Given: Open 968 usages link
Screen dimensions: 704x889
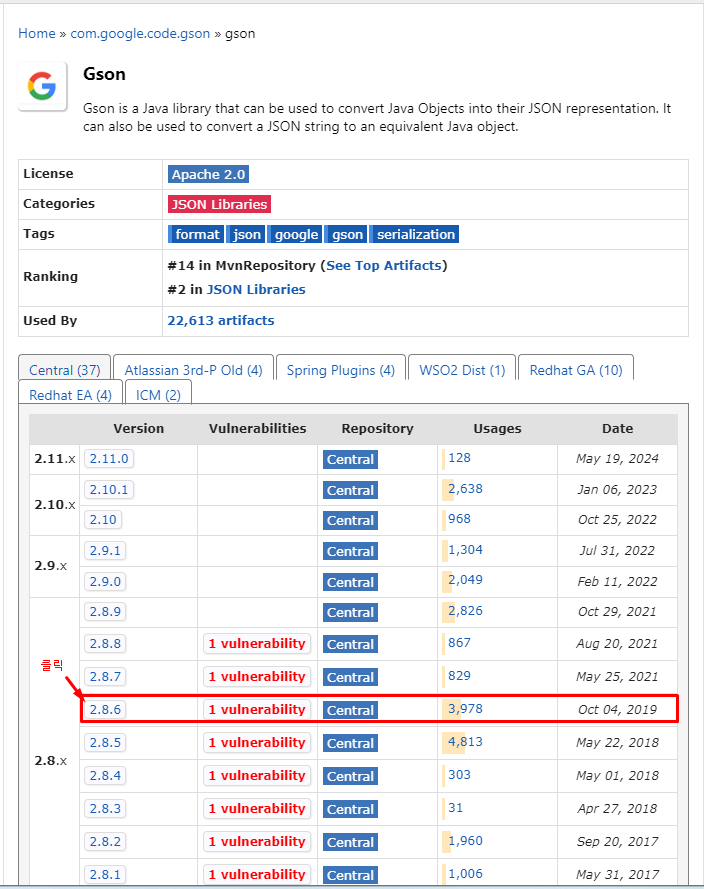Looking at the screenshot, I should 459,519.
